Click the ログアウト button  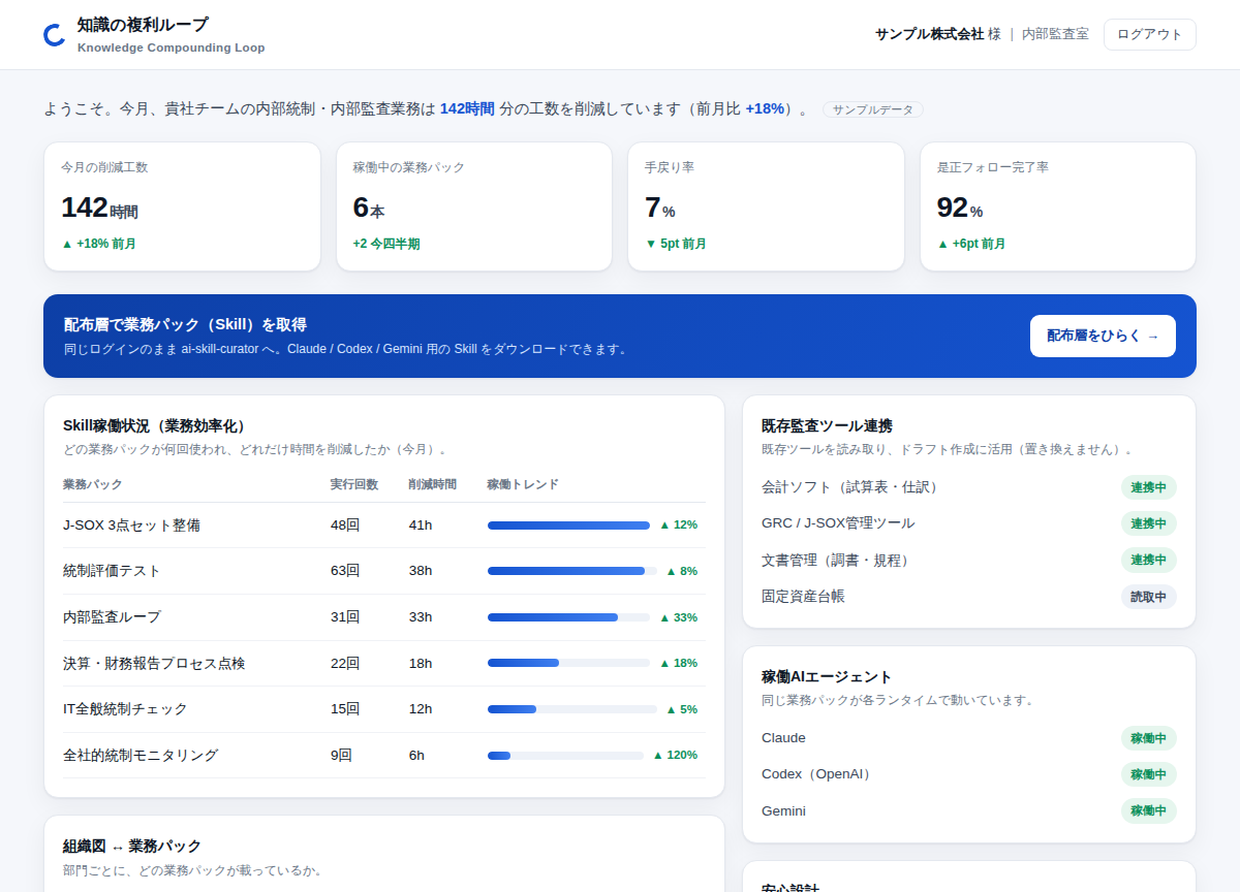click(x=1149, y=34)
